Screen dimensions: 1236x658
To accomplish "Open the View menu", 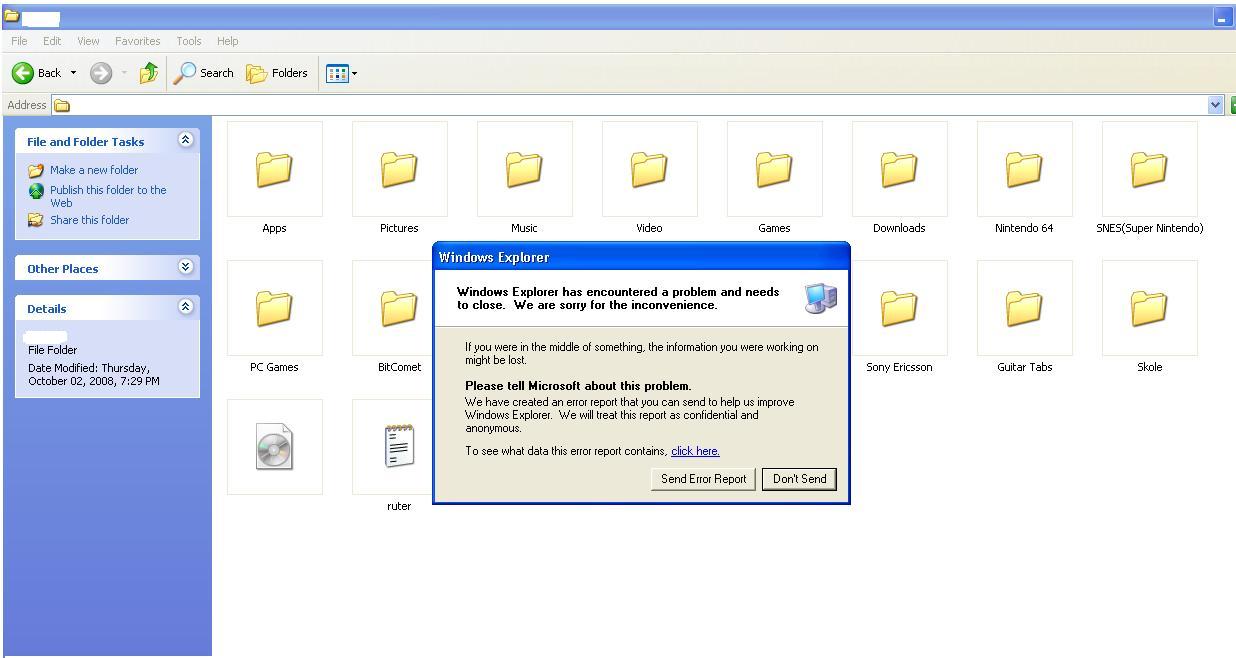I will tap(88, 41).
